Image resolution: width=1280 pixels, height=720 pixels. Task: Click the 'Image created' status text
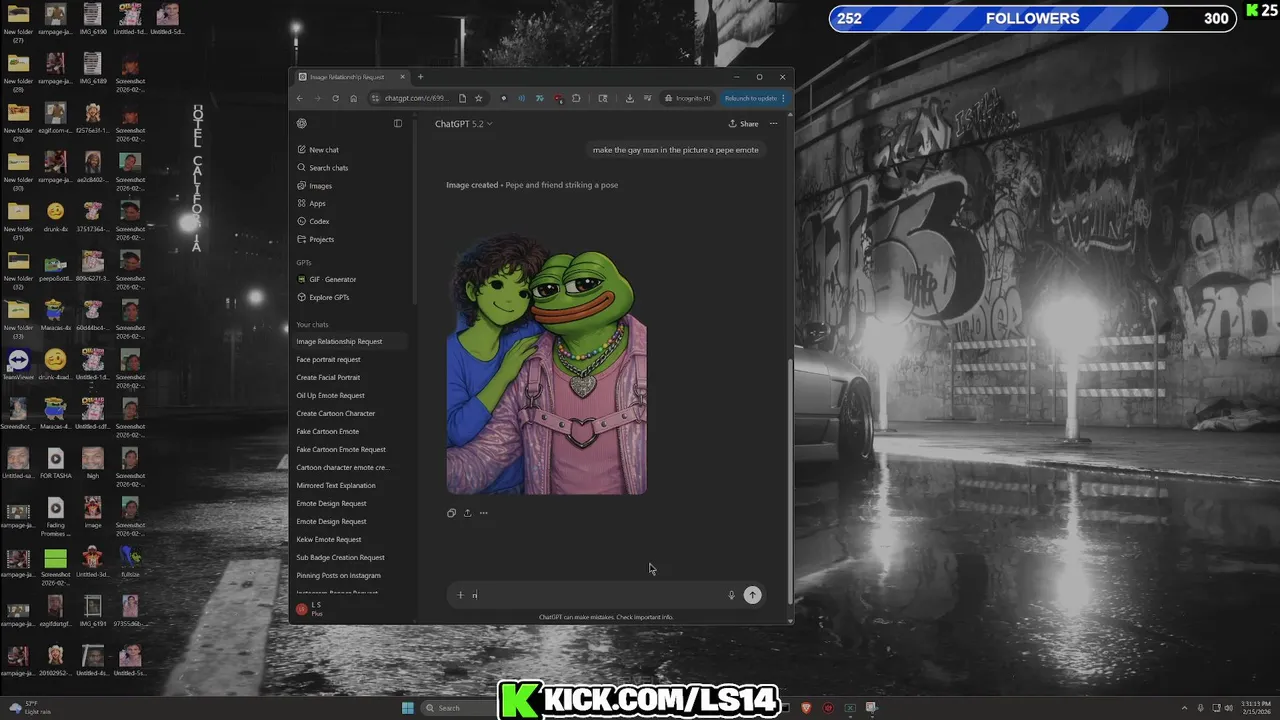(x=472, y=185)
